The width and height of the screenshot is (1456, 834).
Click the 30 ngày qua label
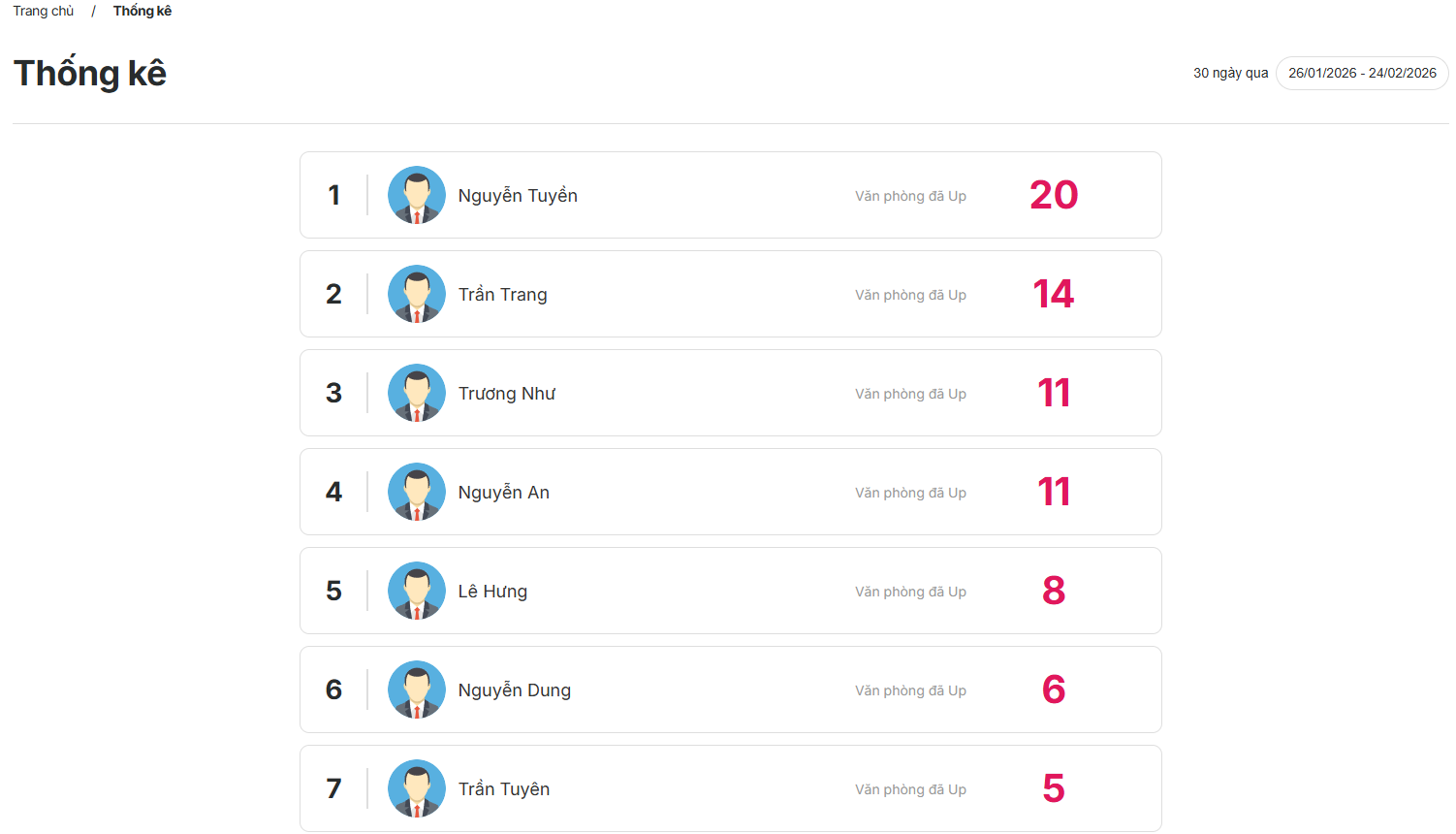1230,73
